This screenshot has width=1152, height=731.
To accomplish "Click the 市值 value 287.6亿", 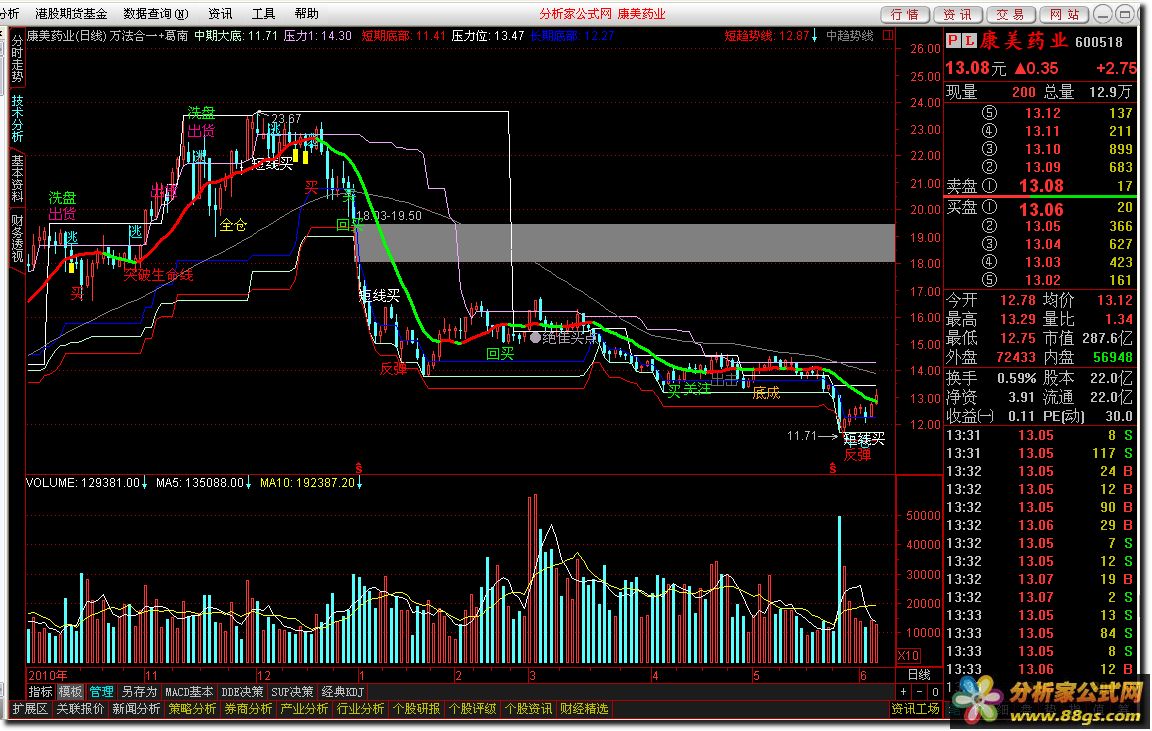I will coord(1106,338).
